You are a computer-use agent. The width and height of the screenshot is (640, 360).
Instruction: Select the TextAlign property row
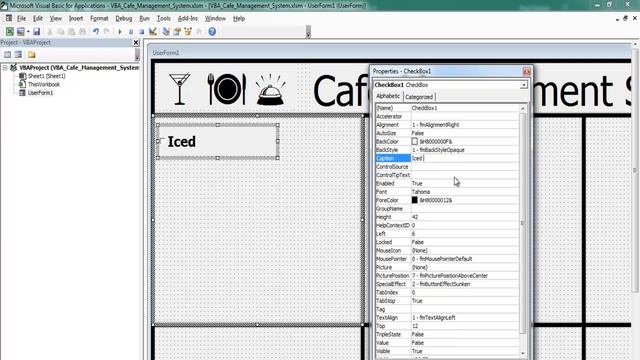click(447, 317)
